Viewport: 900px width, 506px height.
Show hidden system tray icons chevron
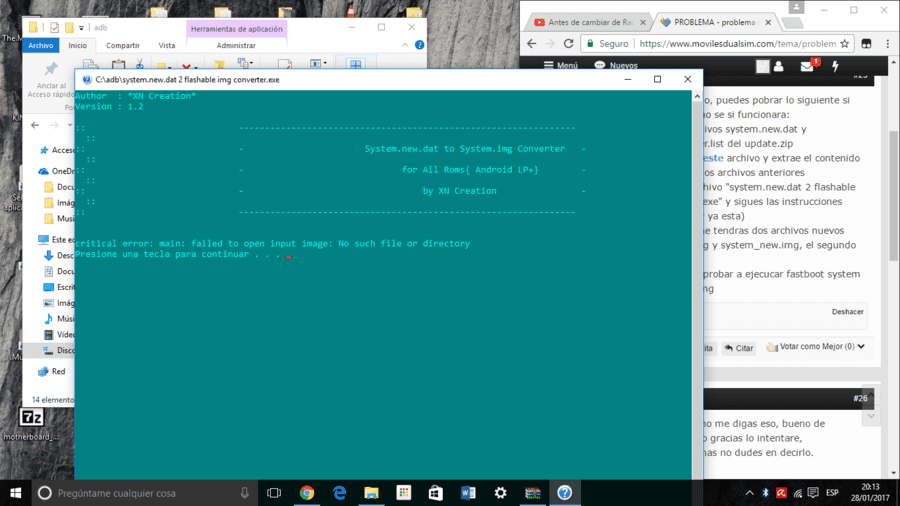click(x=750, y=493)
